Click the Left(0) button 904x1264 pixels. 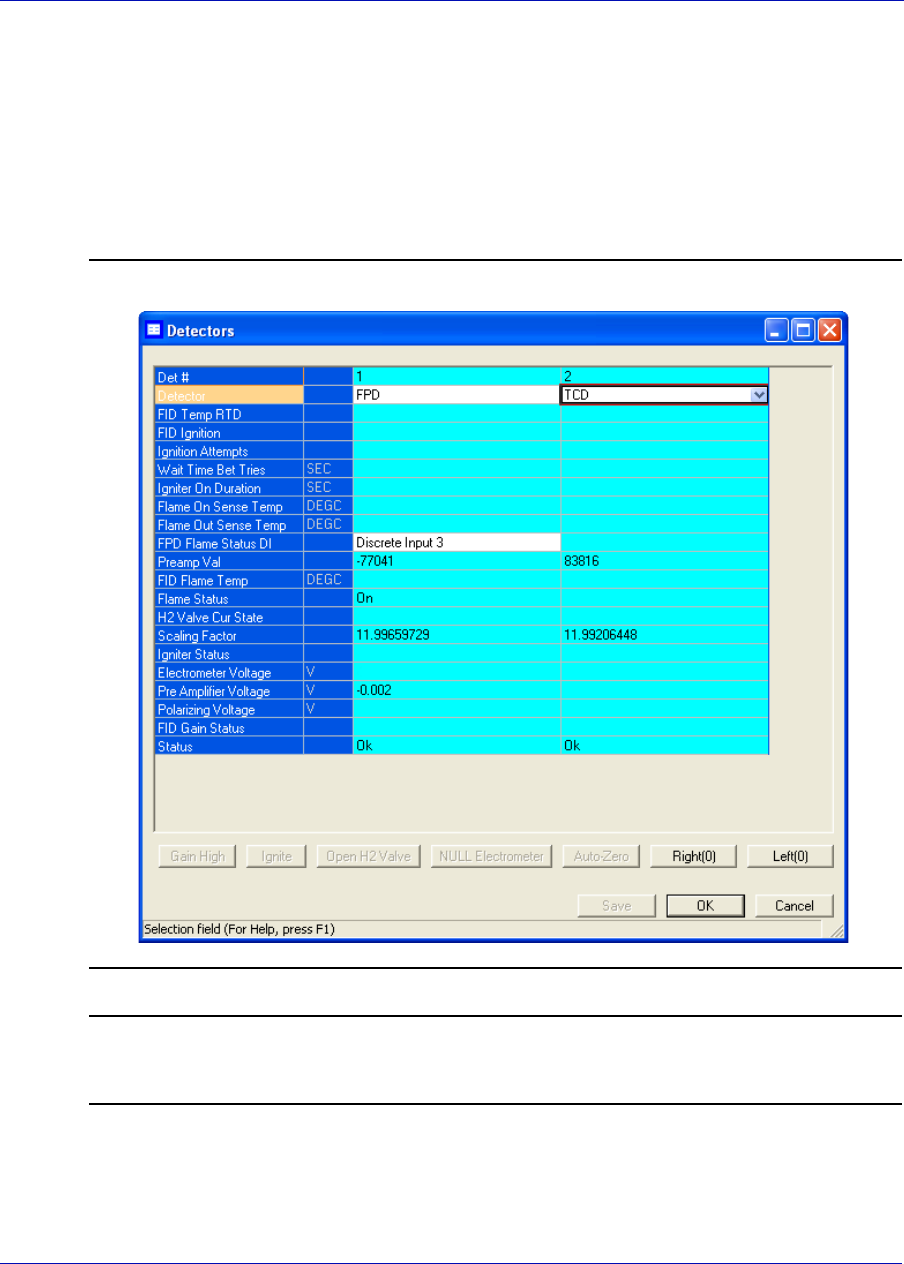pyautogui.click(x=790, y=856)
